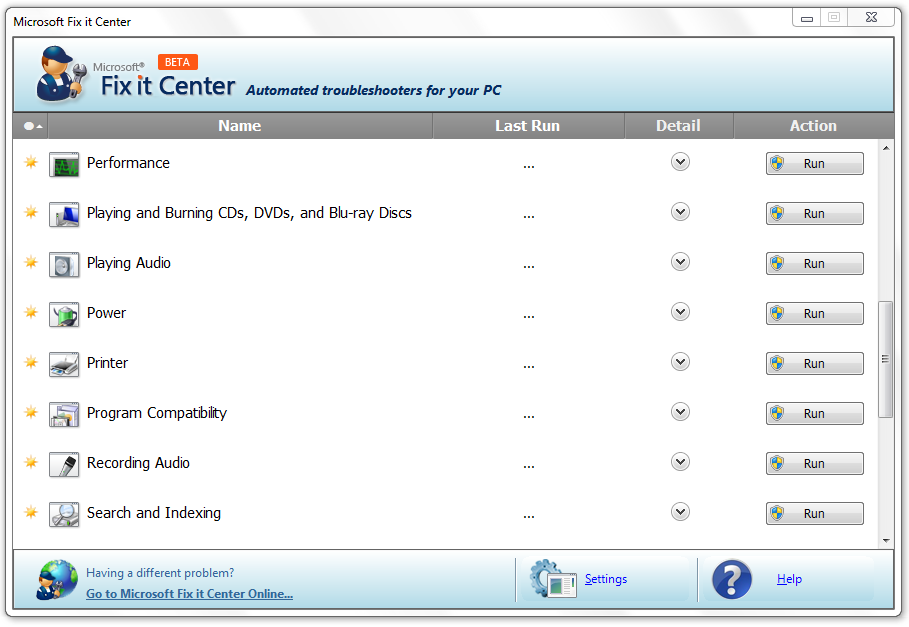
Task: Sort by the Last Run column header
Action: [x=528, y=126]
